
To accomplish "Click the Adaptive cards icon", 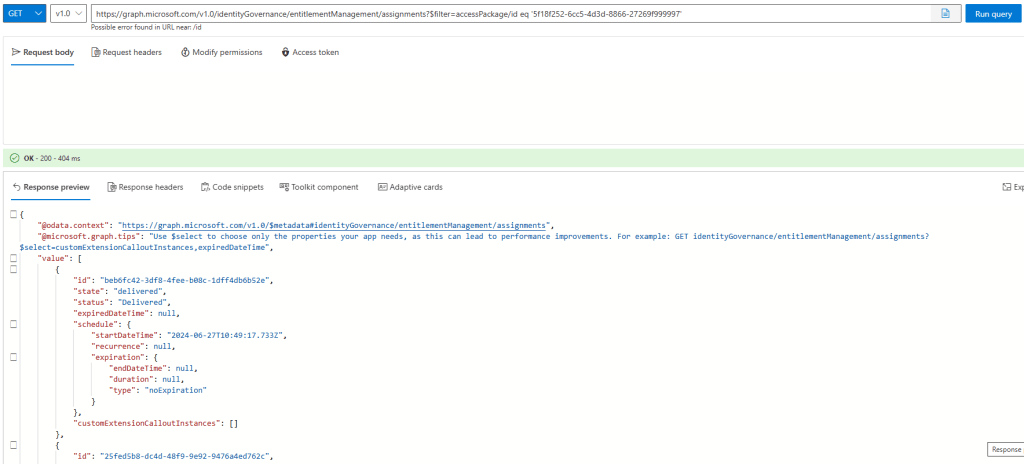I will tap(382, 187).
